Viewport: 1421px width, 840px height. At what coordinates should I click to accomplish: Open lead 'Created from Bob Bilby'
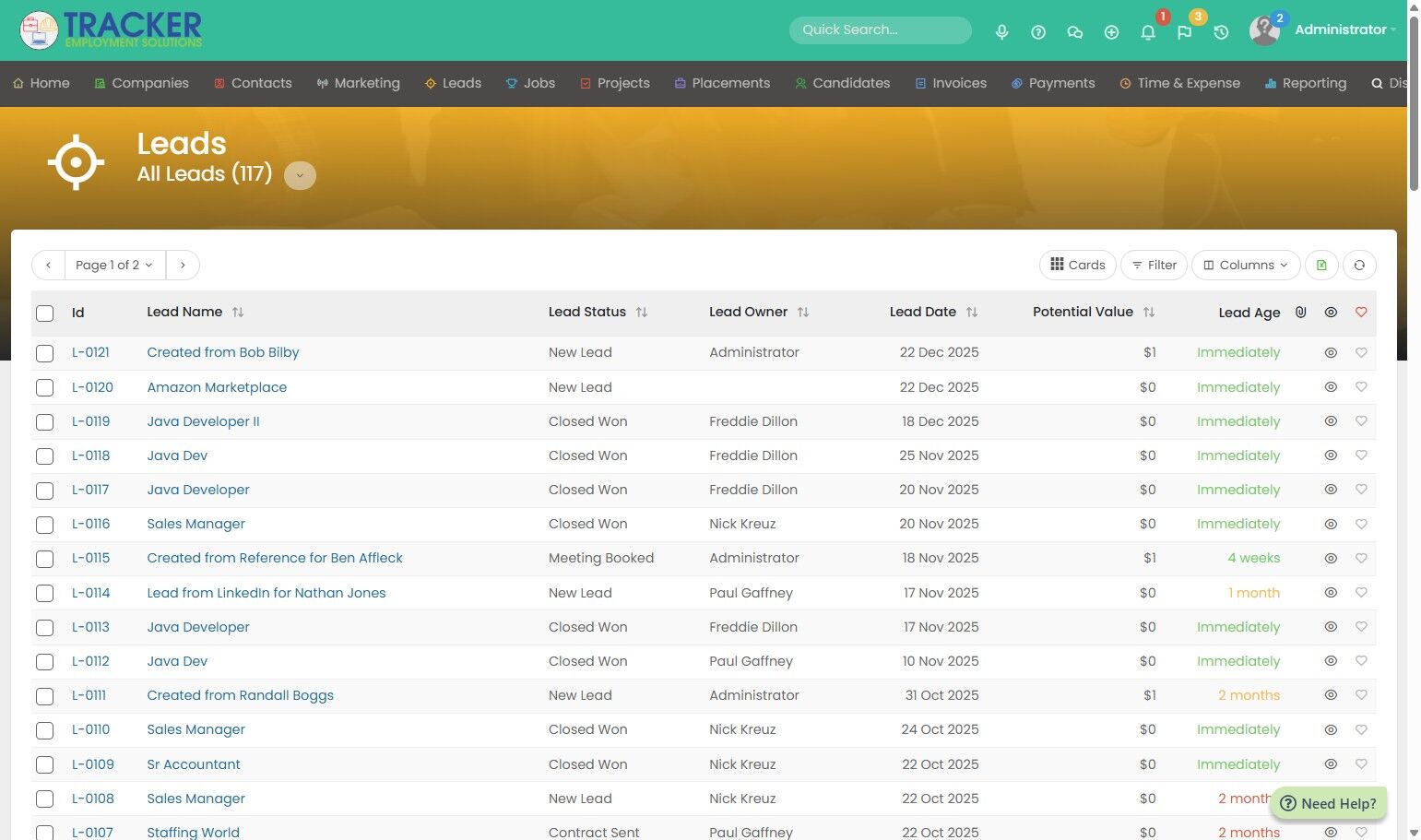(223, 352)
